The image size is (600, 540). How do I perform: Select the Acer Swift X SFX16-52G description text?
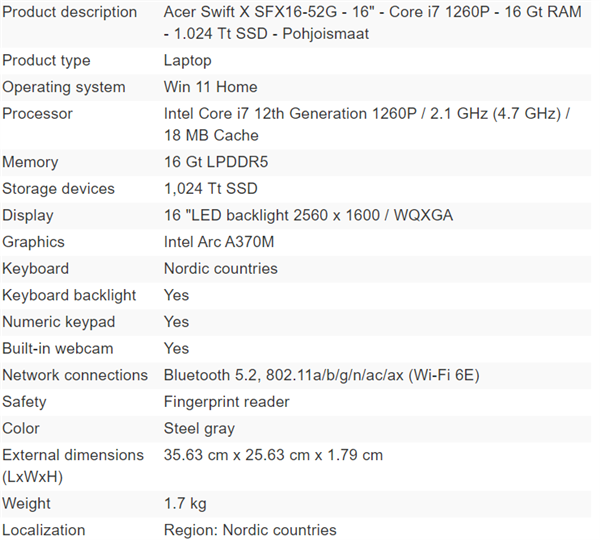coord(370,23)
